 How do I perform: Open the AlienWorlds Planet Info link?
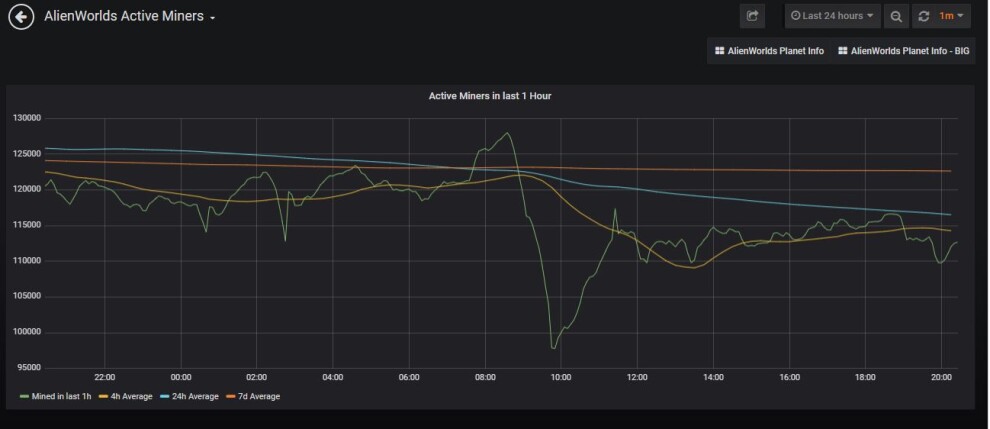769,51
